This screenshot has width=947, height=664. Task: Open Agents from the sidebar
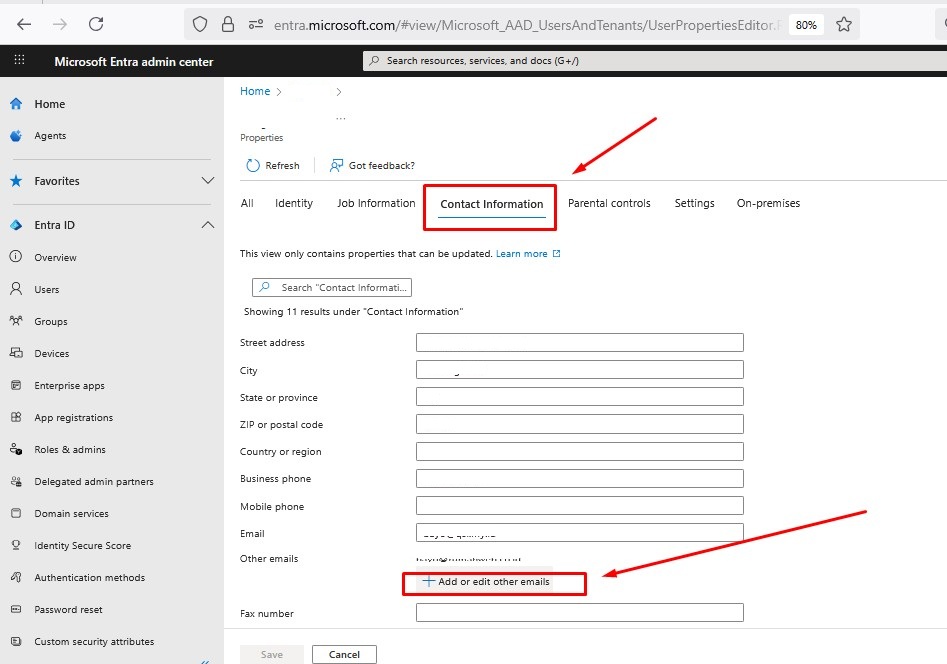click(50, 136)
